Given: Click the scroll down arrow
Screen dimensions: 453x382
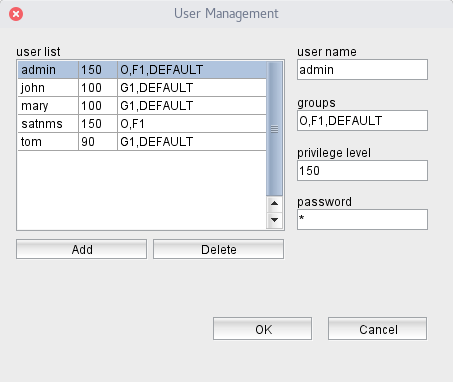Looking at the screenshot, I should tap(274, 220).
